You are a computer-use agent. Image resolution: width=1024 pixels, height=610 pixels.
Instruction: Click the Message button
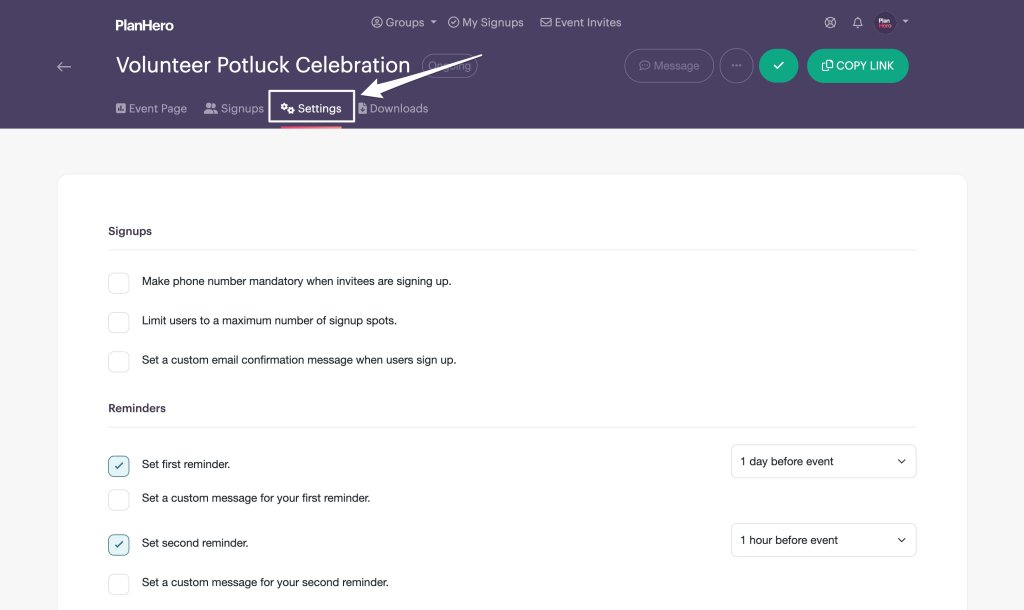669,66
